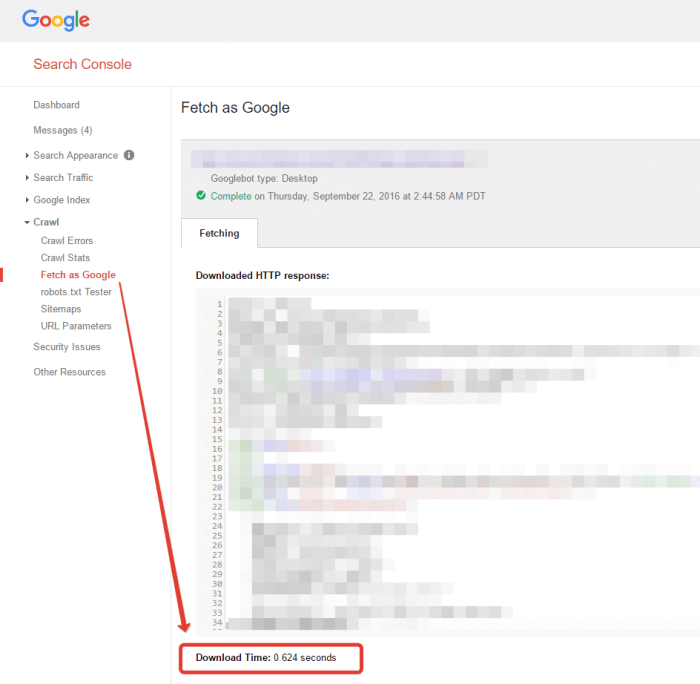Click line number 34 in response
The height and width of the screenshot is (684, 700).
(217, 622)
